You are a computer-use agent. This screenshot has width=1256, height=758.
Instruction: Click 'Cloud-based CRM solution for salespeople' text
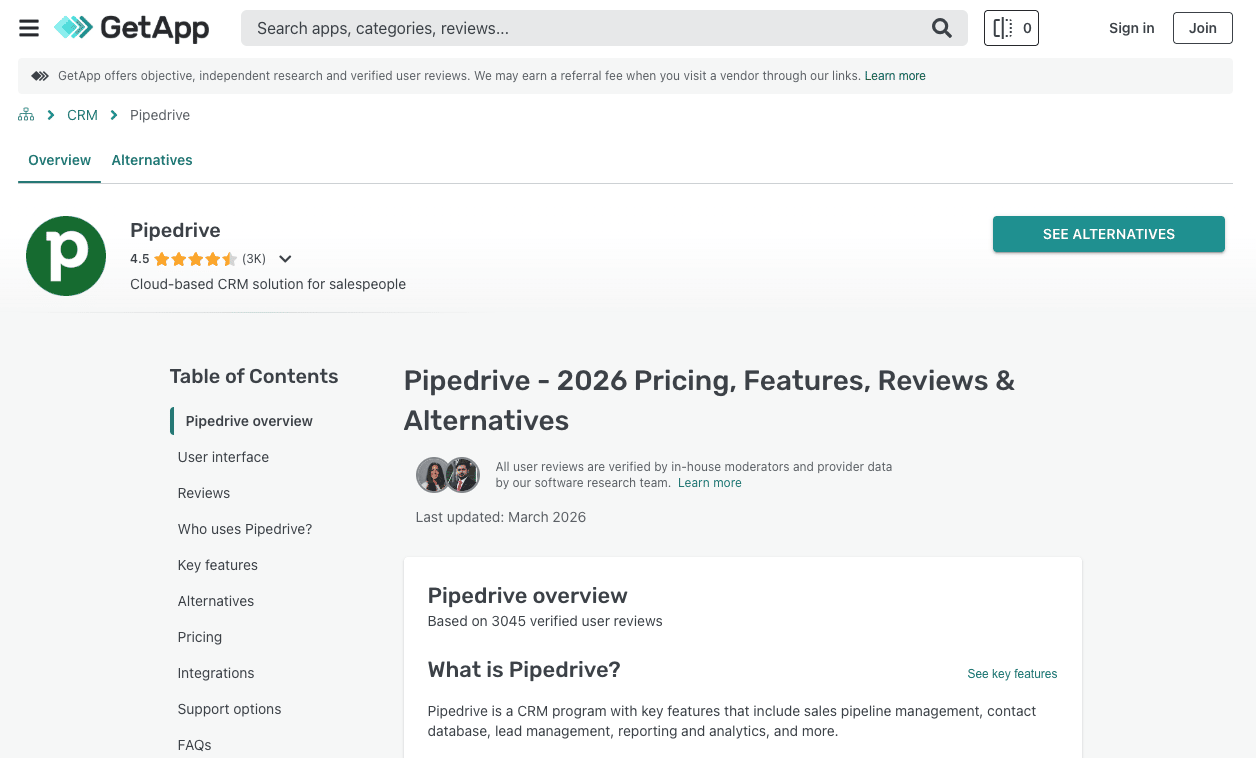[x=268, y=284]
